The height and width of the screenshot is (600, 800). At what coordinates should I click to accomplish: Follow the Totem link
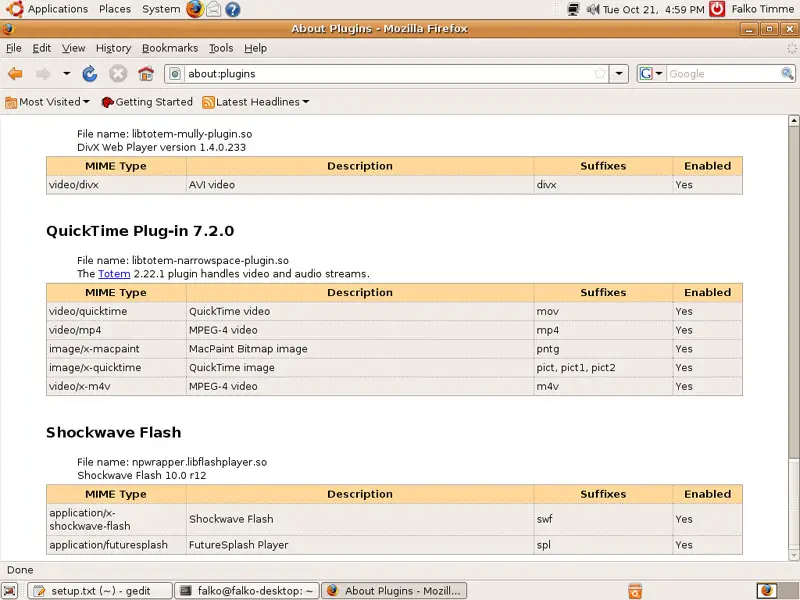114,274
